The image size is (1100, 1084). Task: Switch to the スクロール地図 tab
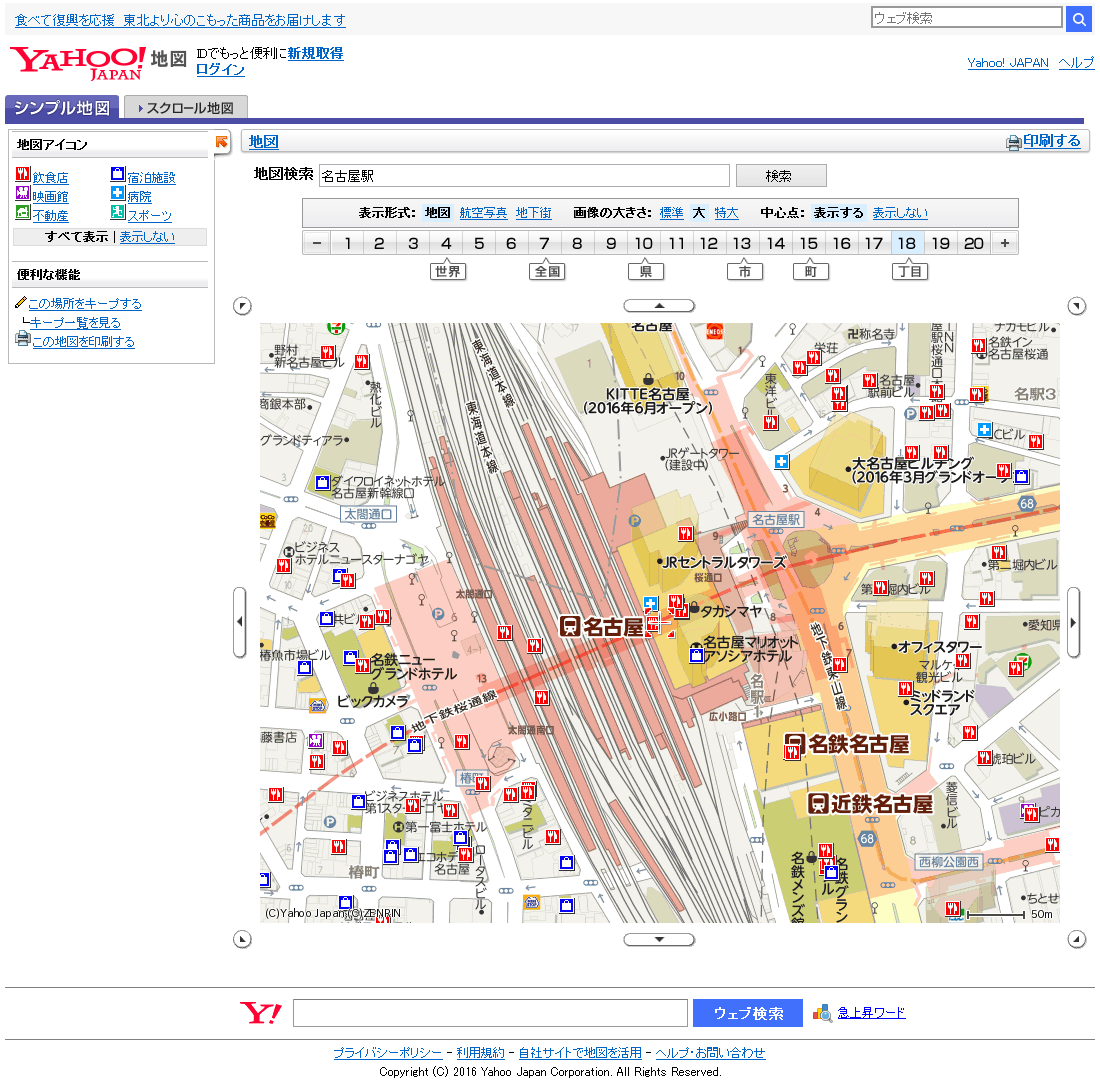pos(186,108)
